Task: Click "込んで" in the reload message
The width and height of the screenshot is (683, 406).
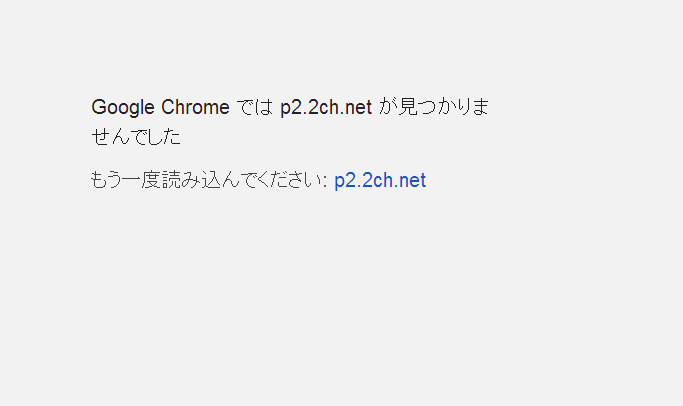Action: pyautogui.click(x=223, y=180)
